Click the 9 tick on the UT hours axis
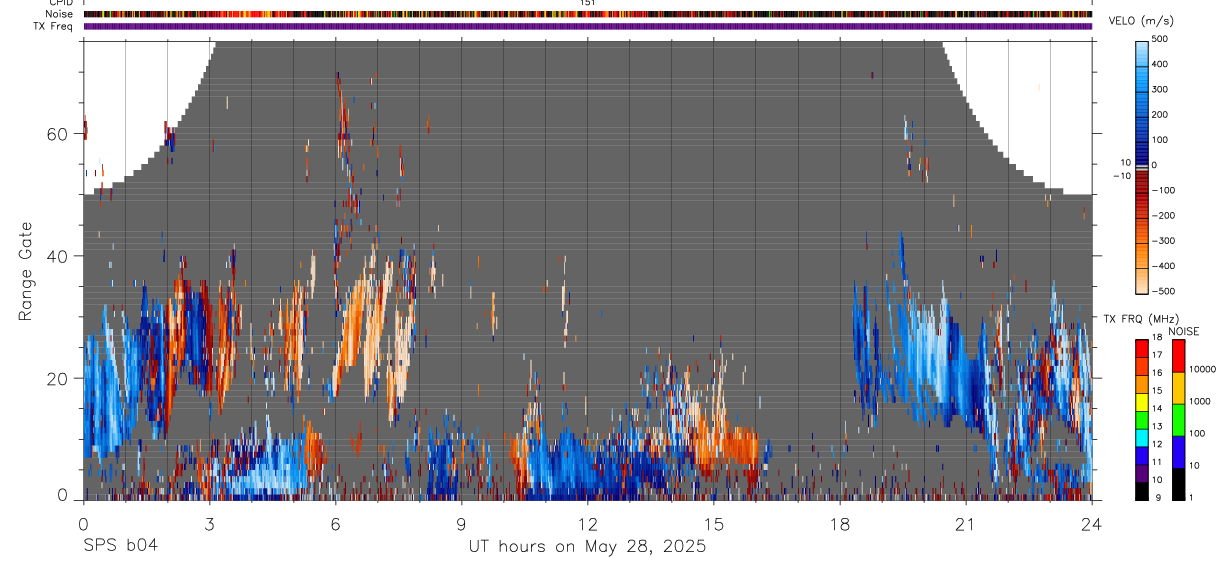Screen dimensions: 1228x567 [x=461, y=523]
